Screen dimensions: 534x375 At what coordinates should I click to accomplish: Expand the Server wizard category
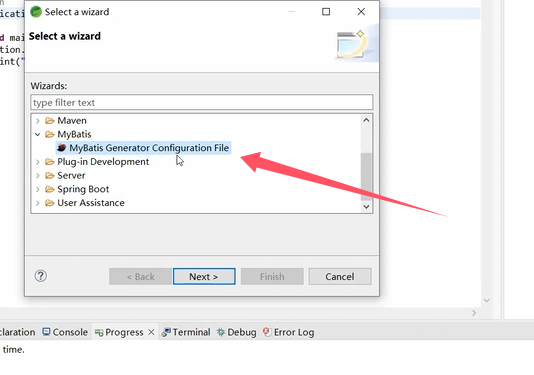[38, 175]
